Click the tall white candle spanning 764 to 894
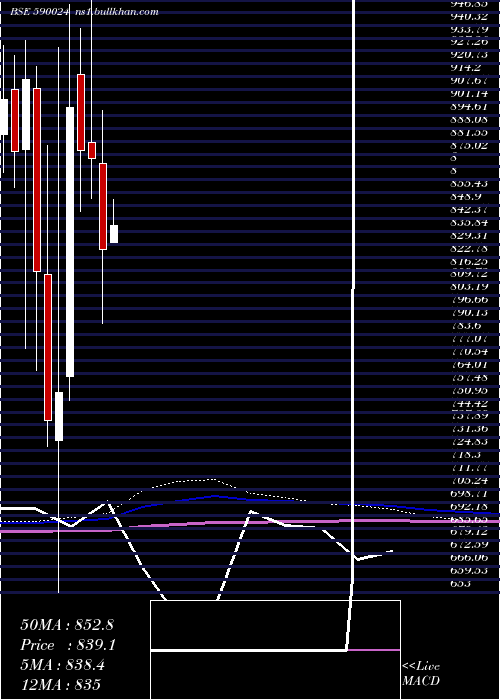The width and height of the screenshot is (500, 700). (70, 242)
